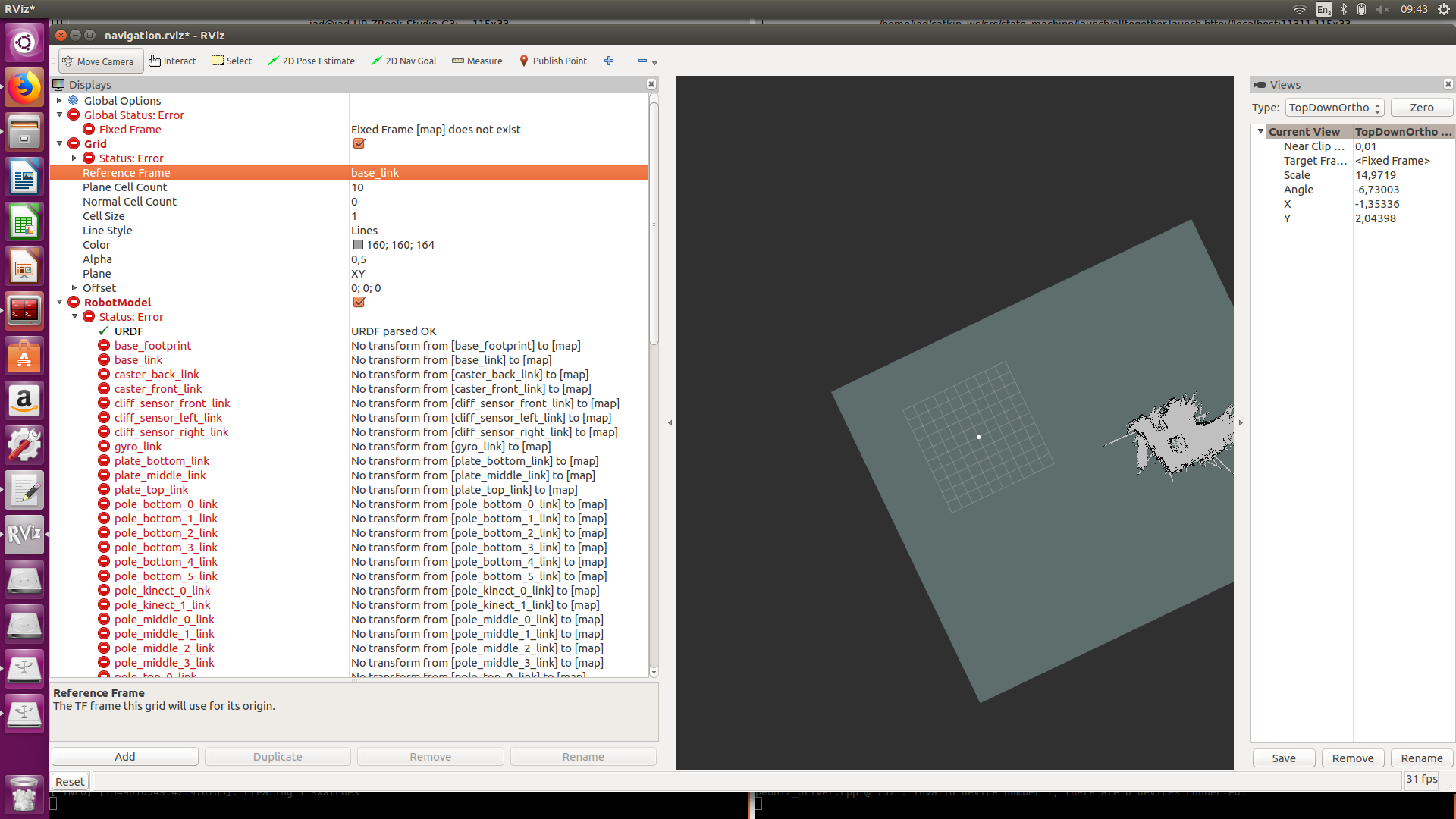Image resolution: width=1456 pixels, height=819 pixels.
Task: Click Remove in the Views panel
Action: pos(1353,758)
